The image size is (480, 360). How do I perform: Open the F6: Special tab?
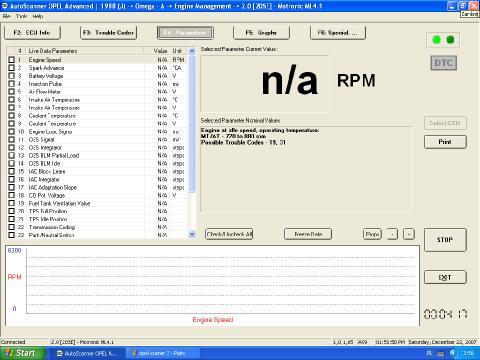click(338, 33)
